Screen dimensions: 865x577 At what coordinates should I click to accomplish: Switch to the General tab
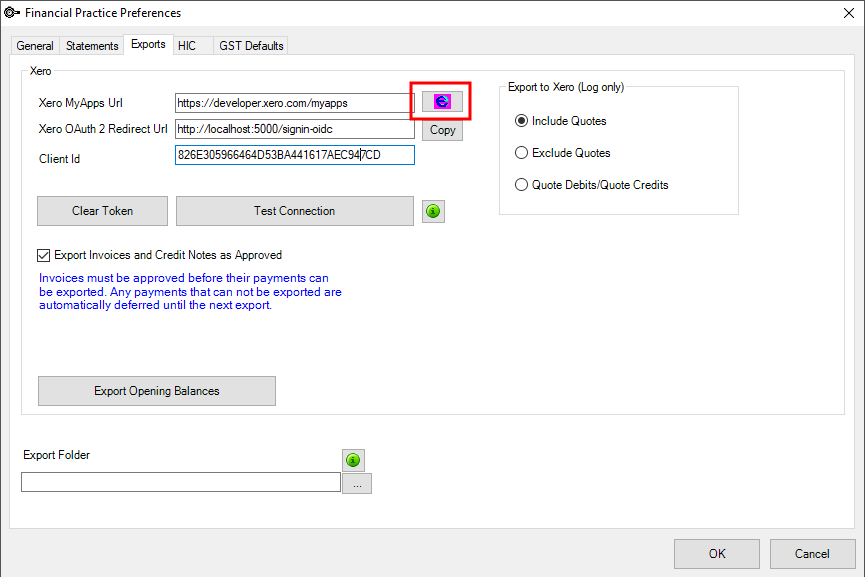click(35, 46)
